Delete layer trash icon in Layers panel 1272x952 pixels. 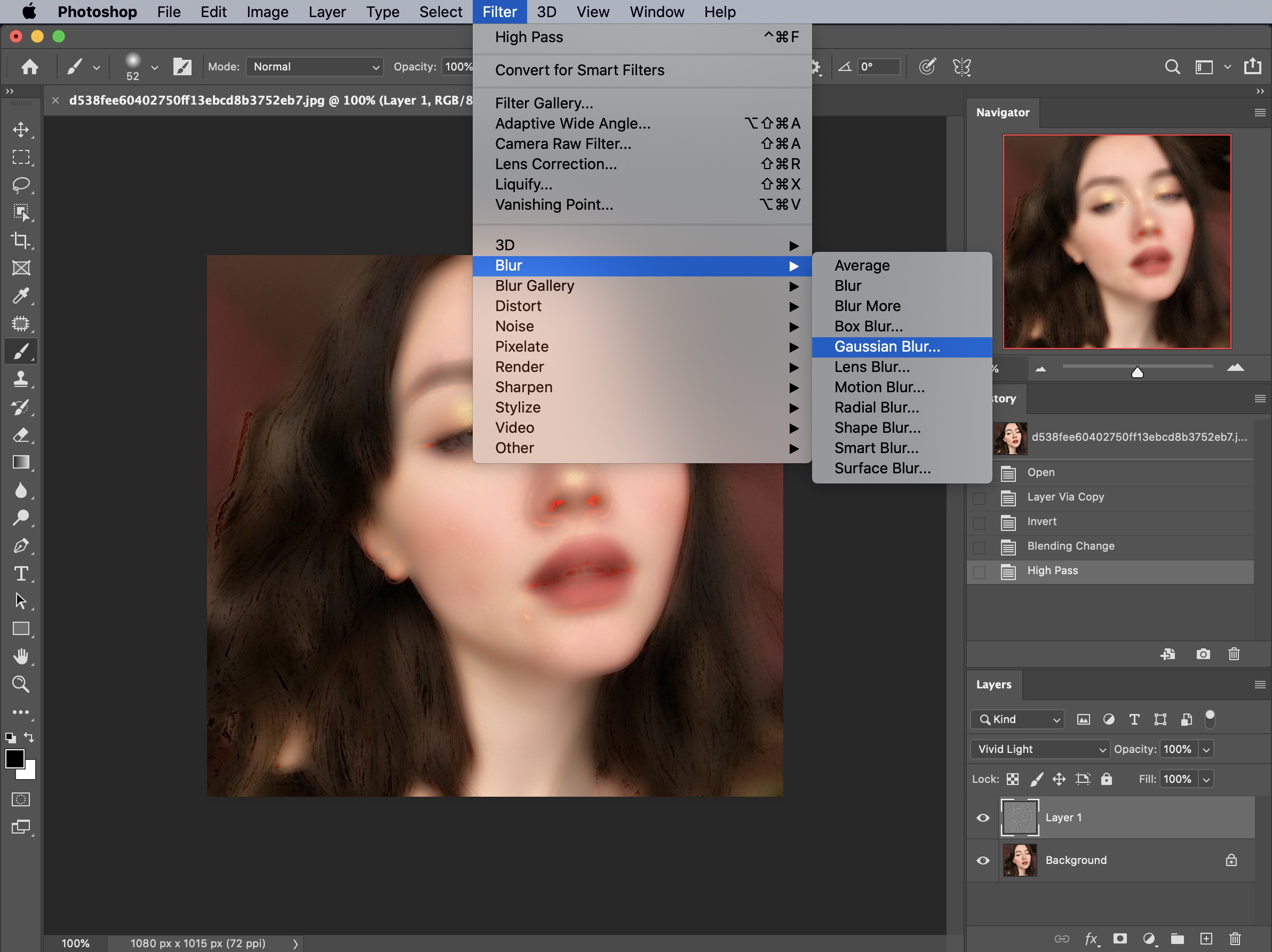tap(1235, 938)
